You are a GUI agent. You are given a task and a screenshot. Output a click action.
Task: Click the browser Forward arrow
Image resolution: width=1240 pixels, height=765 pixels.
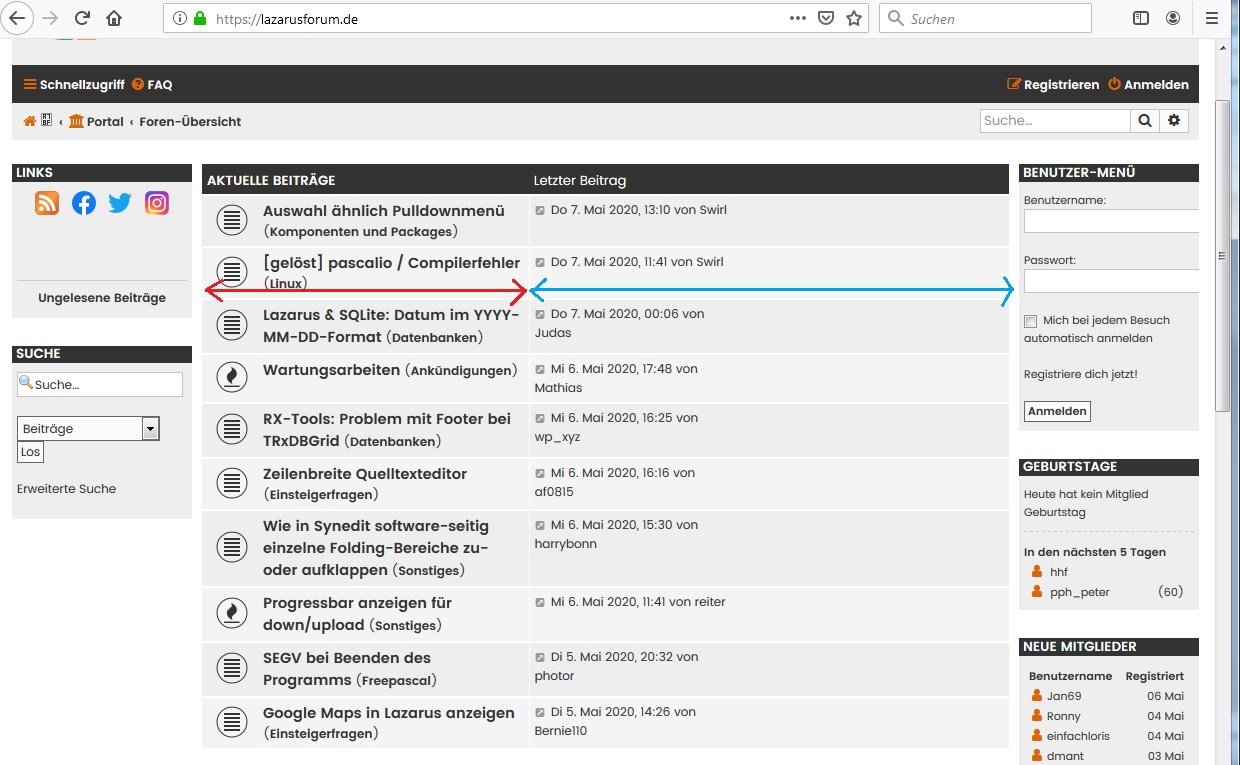point(50,18)
